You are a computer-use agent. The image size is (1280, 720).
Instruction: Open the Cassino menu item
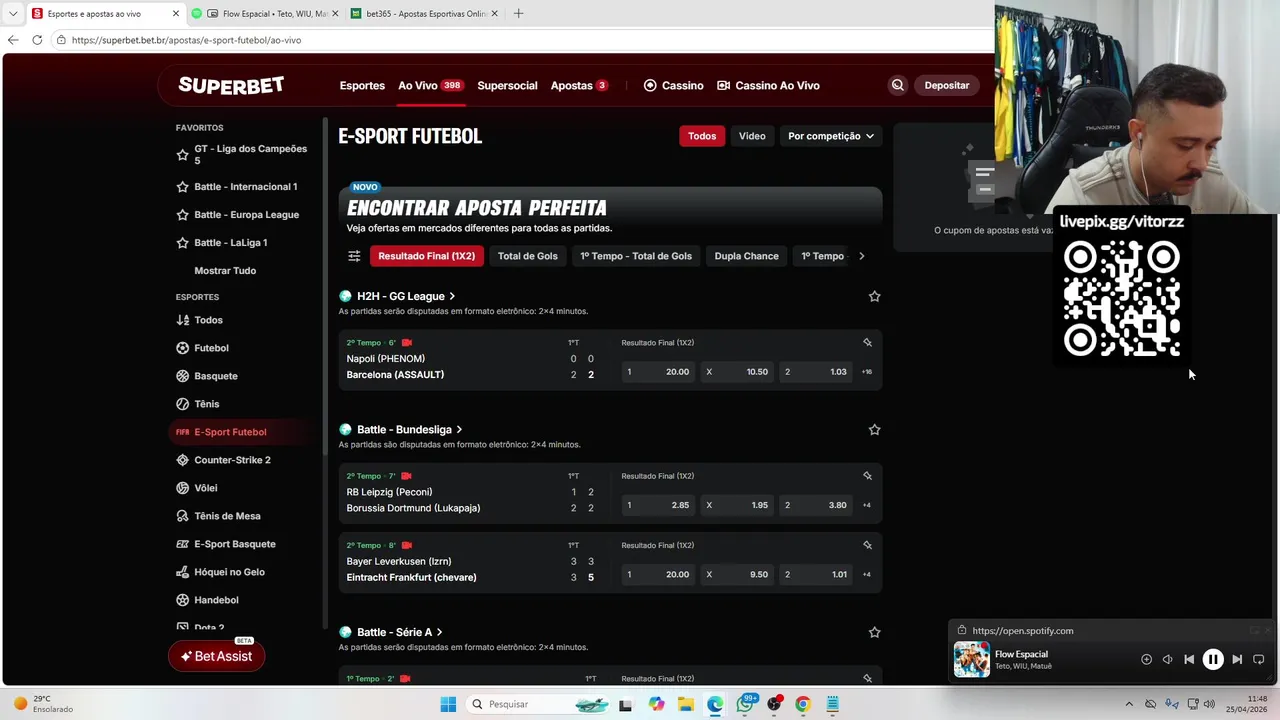tap(674, 85)
